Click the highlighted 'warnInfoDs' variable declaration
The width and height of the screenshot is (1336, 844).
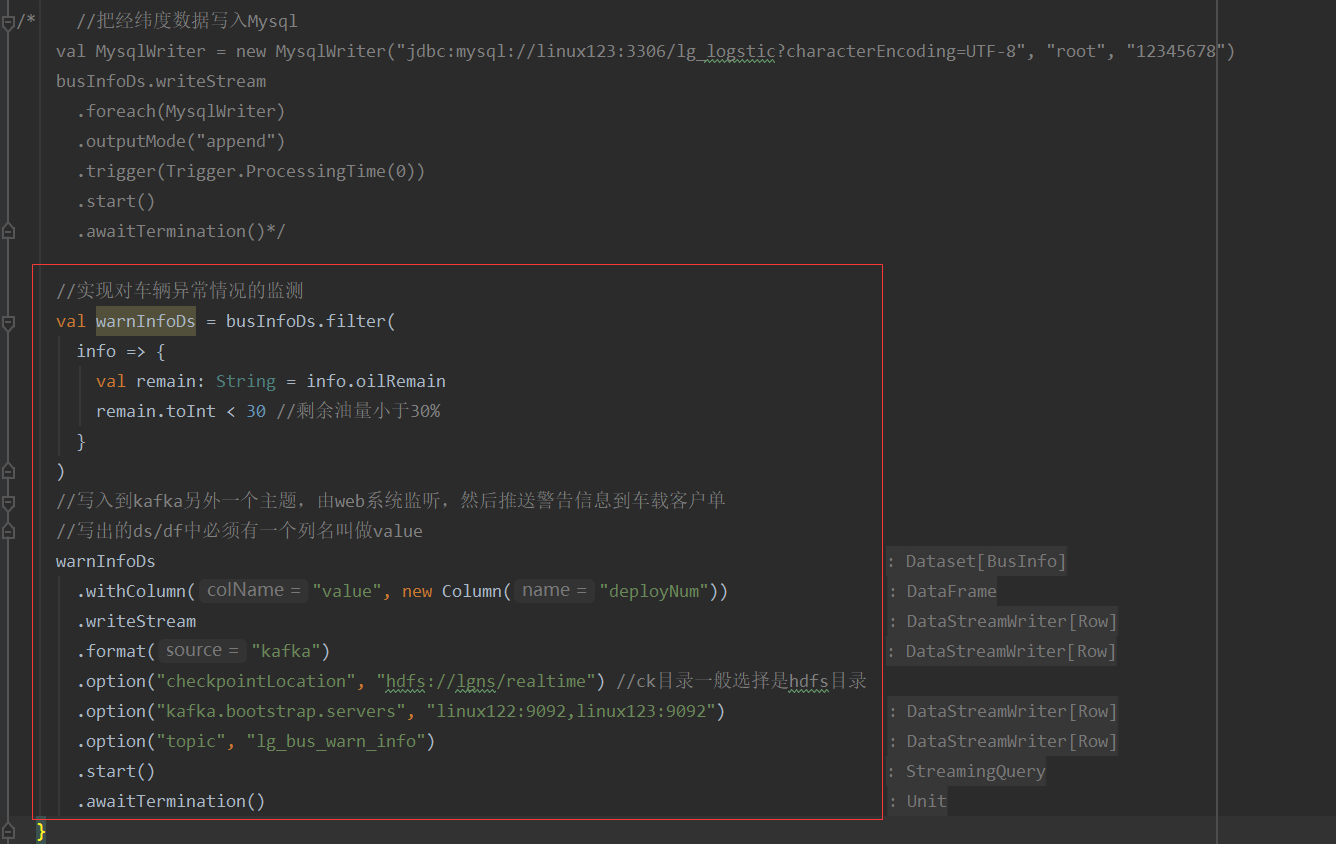coord(146,321)
